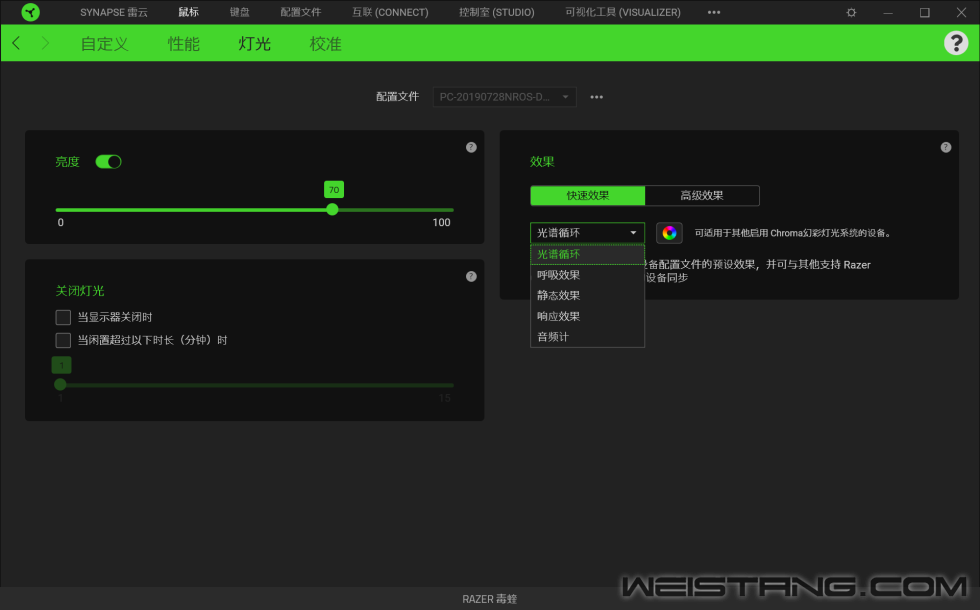The width and height of the screenshot is (980, 610).
Task: Click the 100 brightness maximum label
Action: [x=441, y=222]
